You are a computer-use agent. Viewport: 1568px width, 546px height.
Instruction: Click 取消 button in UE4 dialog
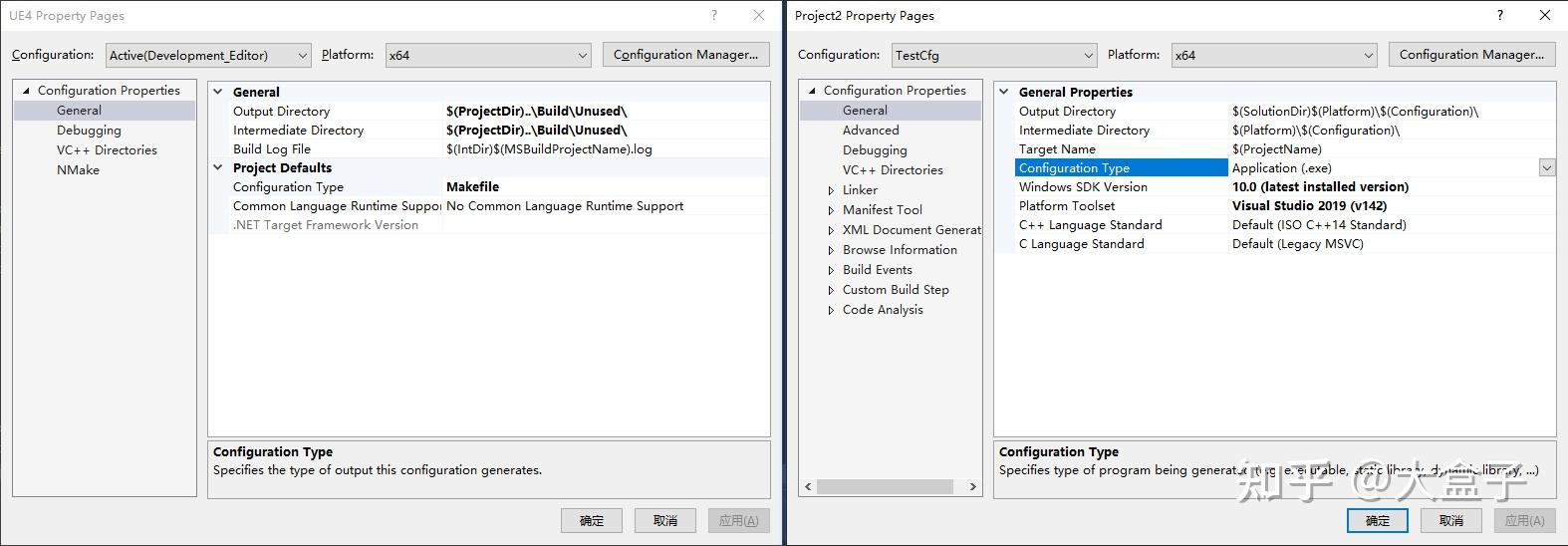click(664, 520)
